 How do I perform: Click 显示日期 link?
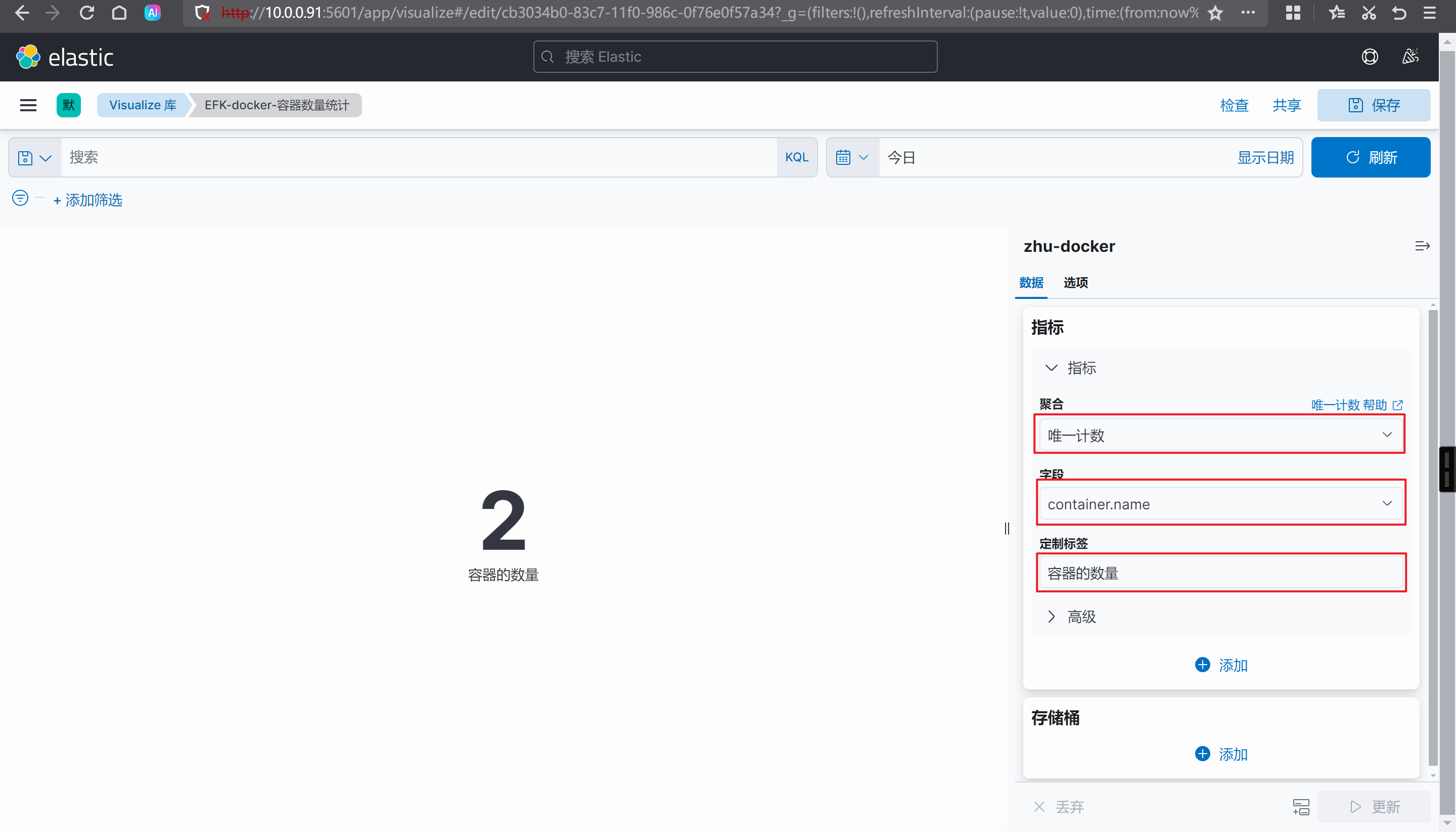click(1265, 158)
